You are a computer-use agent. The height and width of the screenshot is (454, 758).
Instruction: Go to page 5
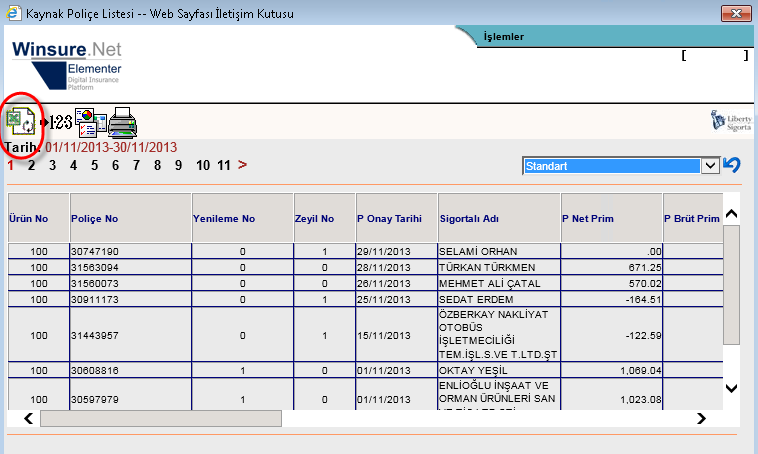click(94, 165)
